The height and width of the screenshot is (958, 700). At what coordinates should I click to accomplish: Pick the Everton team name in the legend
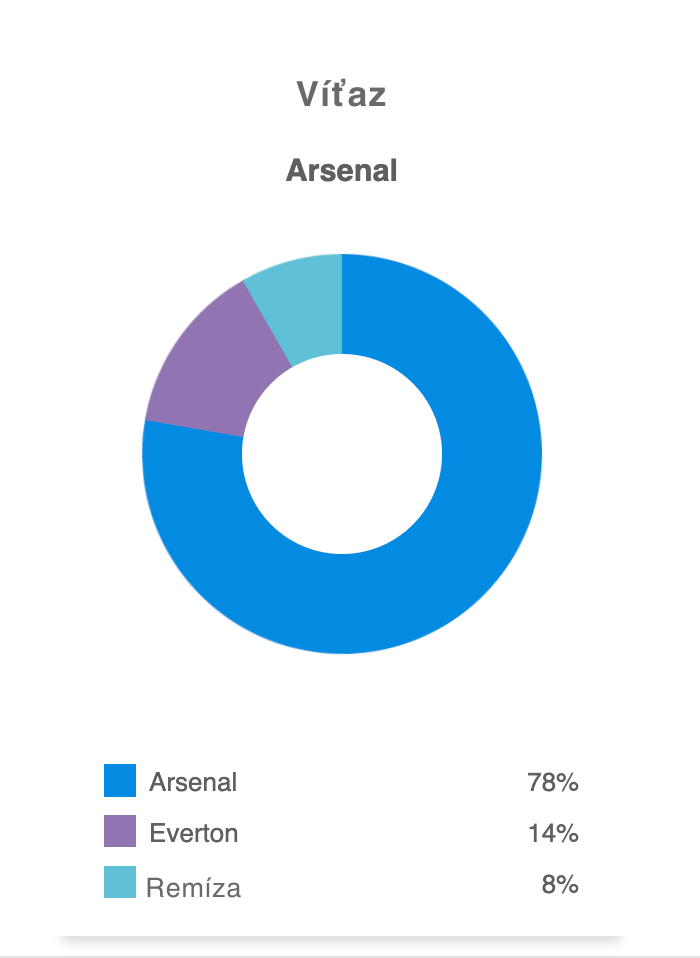[194, 833]
